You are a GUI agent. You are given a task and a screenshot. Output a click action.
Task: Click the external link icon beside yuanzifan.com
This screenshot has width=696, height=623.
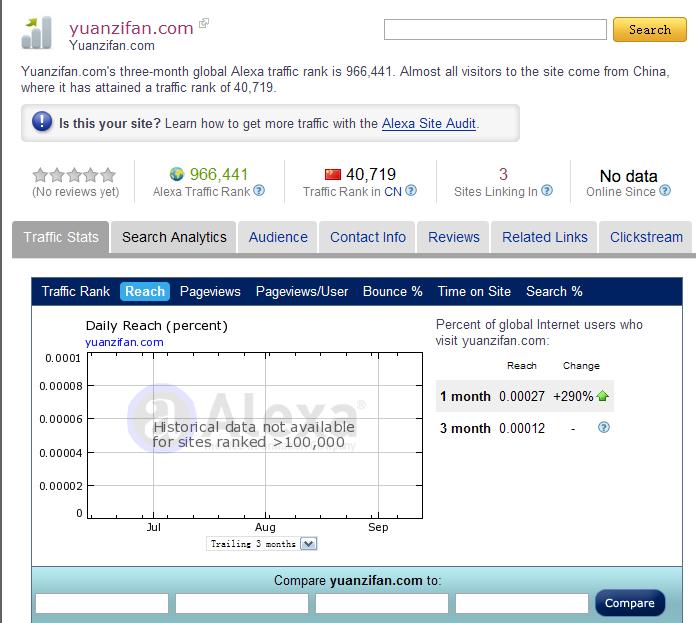(x=204, y=23)
